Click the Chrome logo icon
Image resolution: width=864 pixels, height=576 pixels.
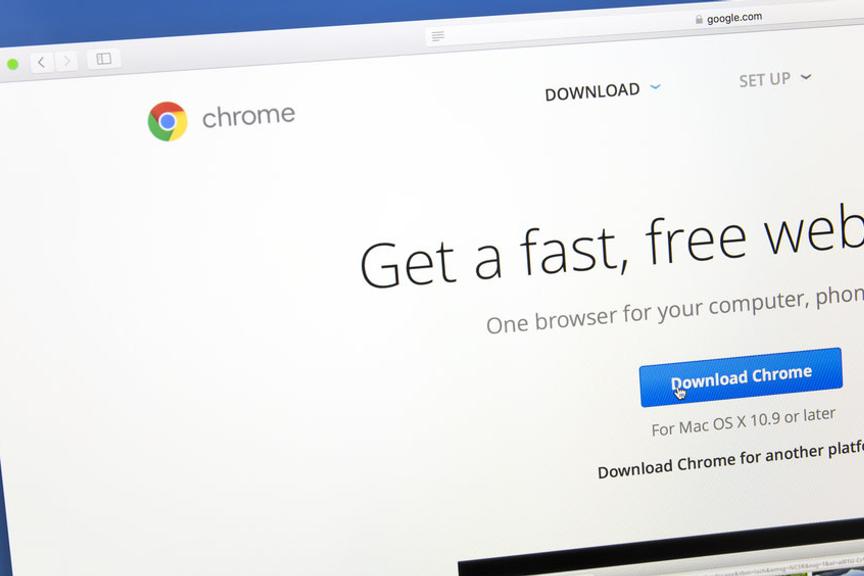pos(168,121)
